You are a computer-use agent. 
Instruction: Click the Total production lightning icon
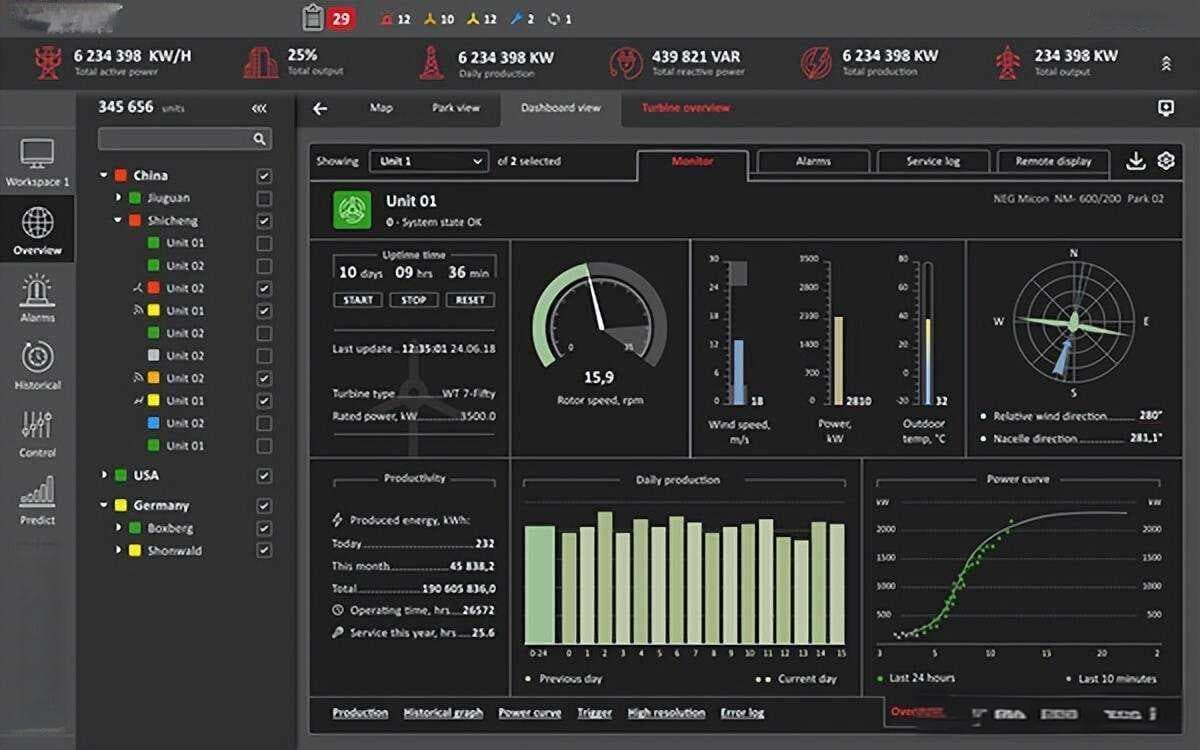pyautogui.click(x=816, y=63)
